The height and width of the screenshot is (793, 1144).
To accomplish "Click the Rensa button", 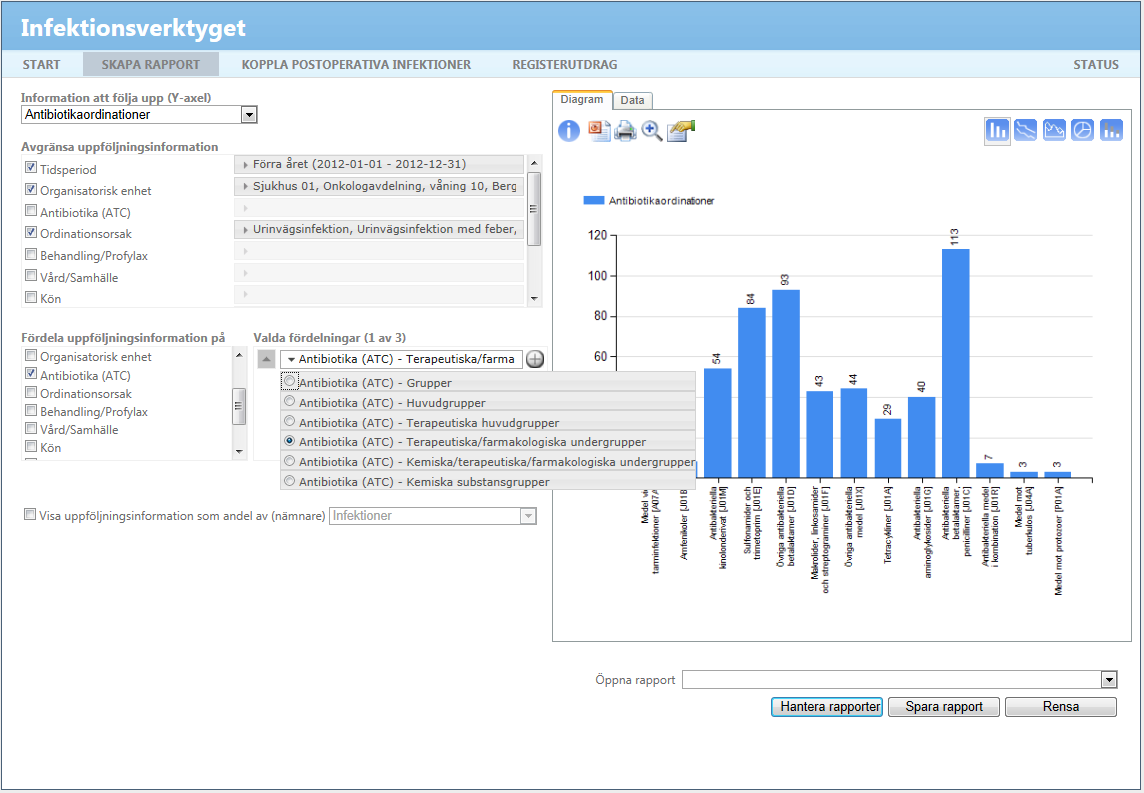I will (1061, 706).
